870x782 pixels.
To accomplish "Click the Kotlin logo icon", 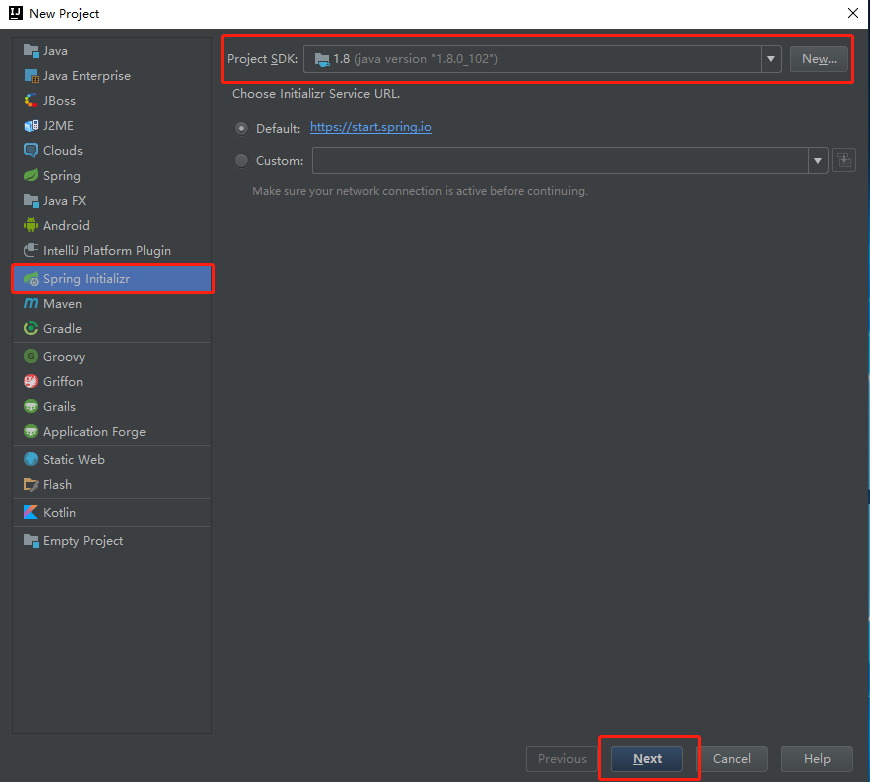I will [x=31, y=512].
